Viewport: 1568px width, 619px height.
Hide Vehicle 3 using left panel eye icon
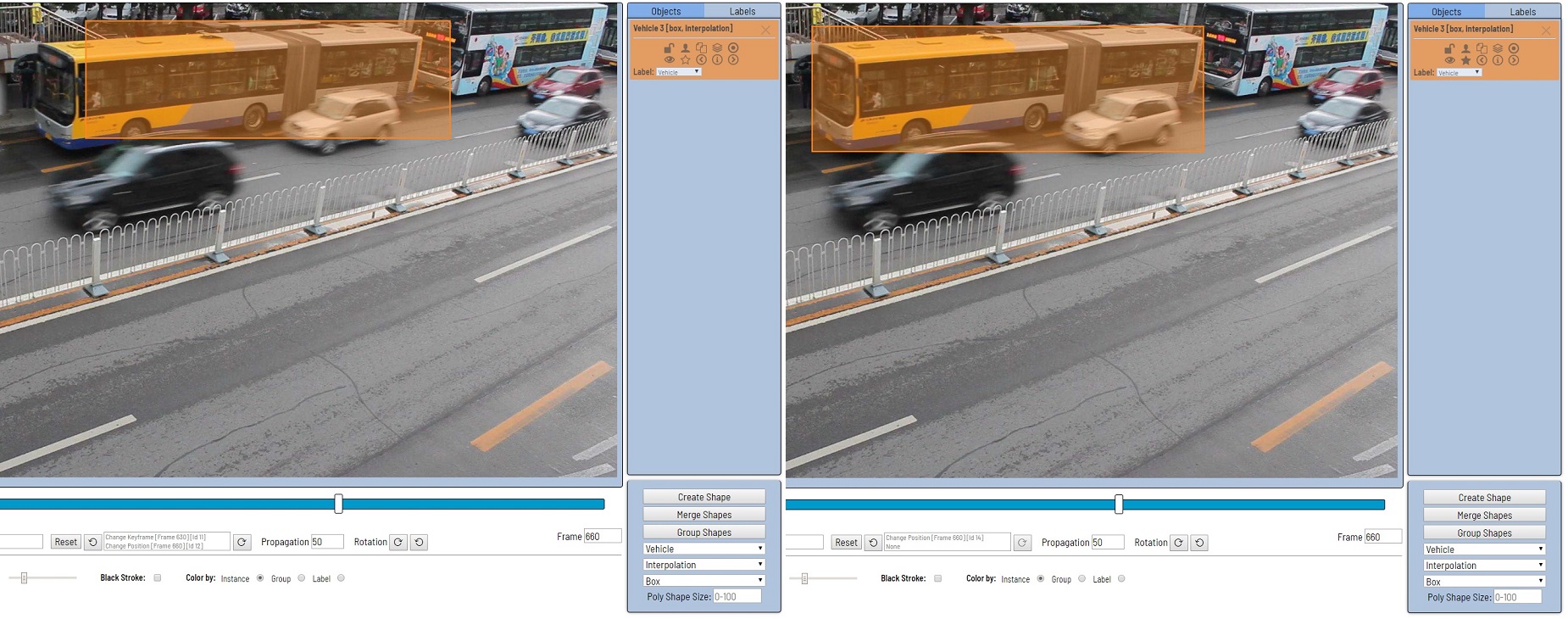point(669,59)
